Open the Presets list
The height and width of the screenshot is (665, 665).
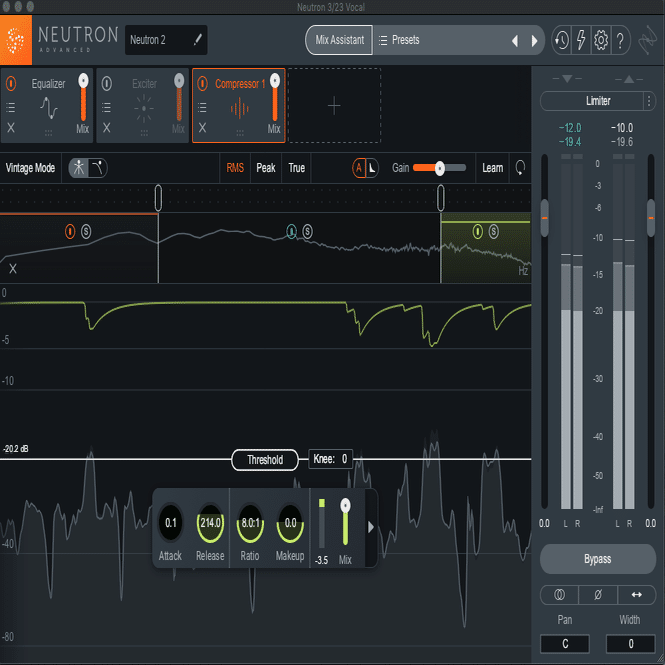(399, 40)
